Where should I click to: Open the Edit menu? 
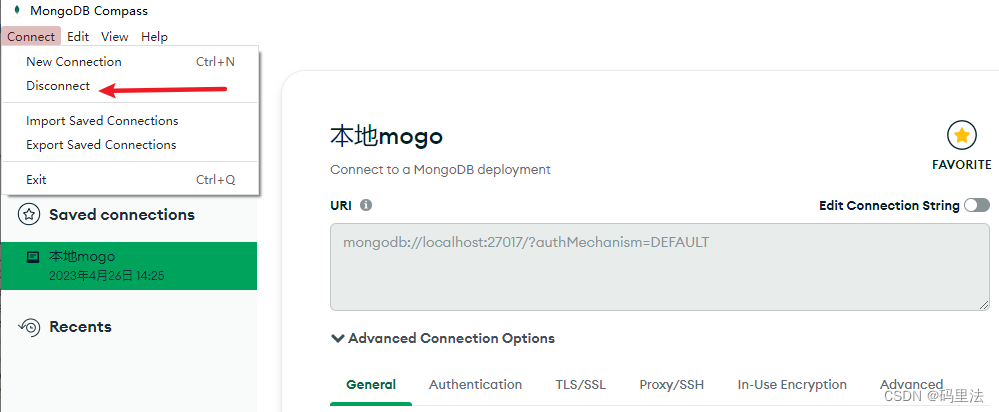(78, 36)
